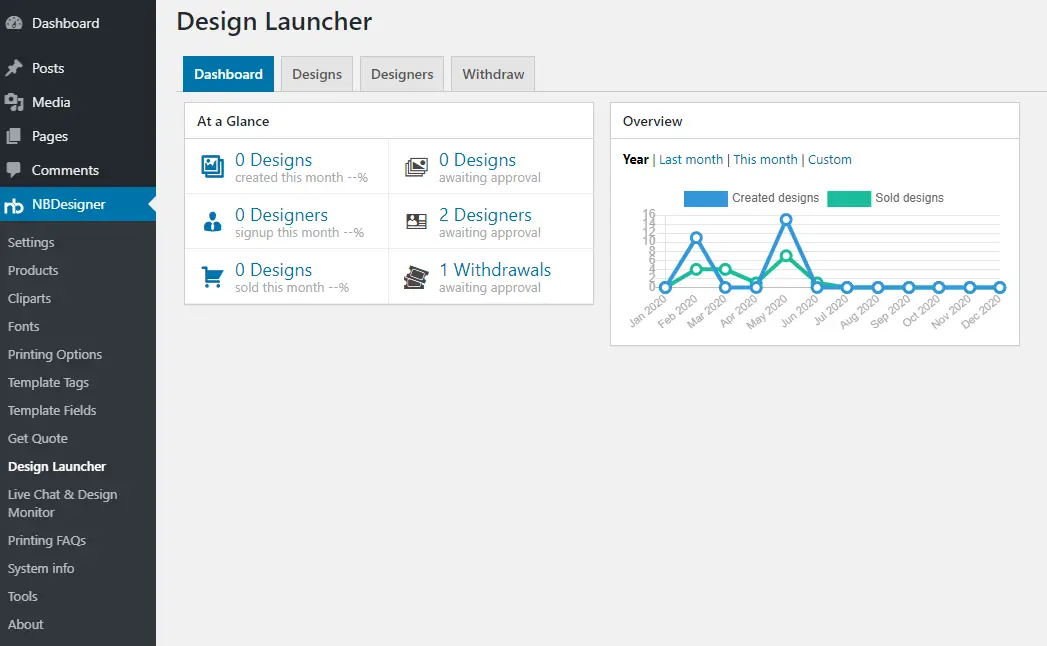1047x646 pixels.
Task: Click the created designs picture icon
Action: [212, 166]
